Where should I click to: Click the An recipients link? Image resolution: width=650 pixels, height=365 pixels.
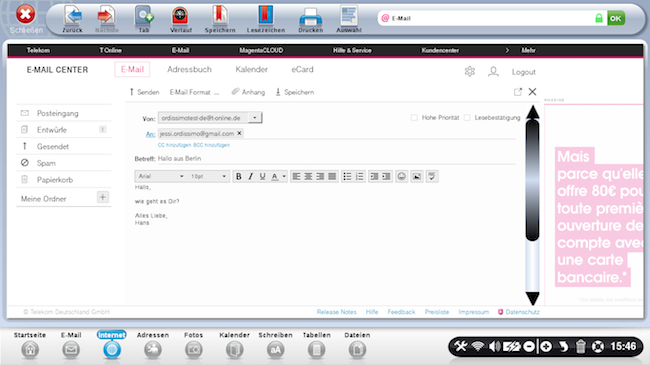click(150, 134)
